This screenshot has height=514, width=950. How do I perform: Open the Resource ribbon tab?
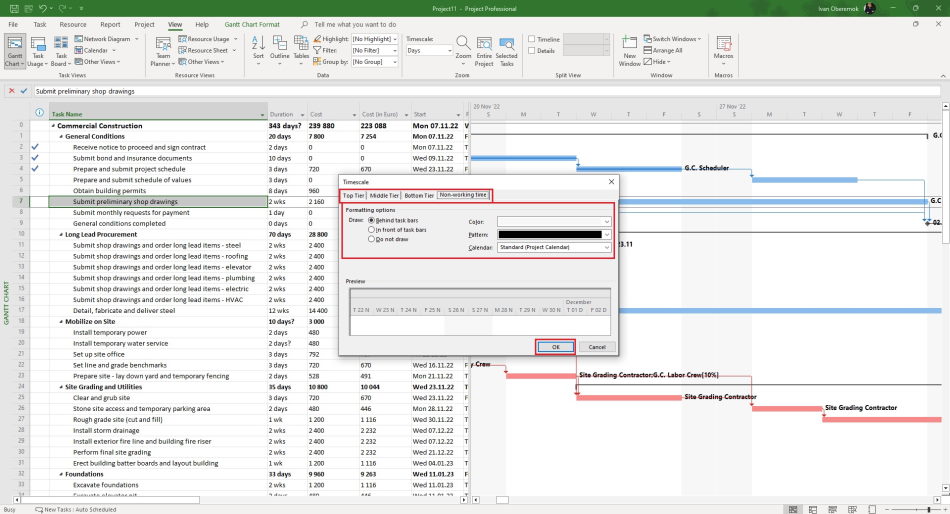pyautogui.click(x=73, y=25)
